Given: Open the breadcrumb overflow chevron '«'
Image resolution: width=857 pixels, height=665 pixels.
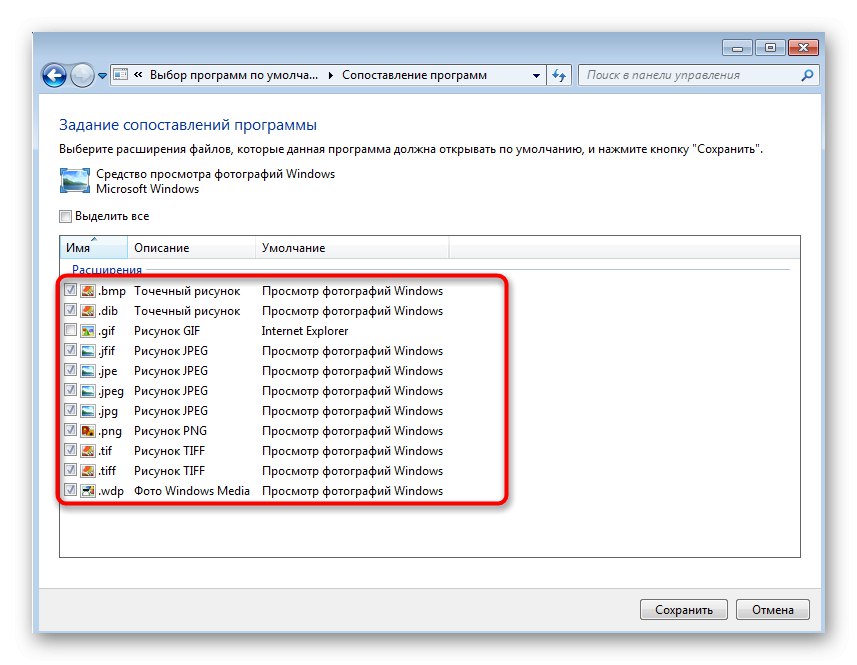Looking at the screenshot, I should click(x=138, y=75).
